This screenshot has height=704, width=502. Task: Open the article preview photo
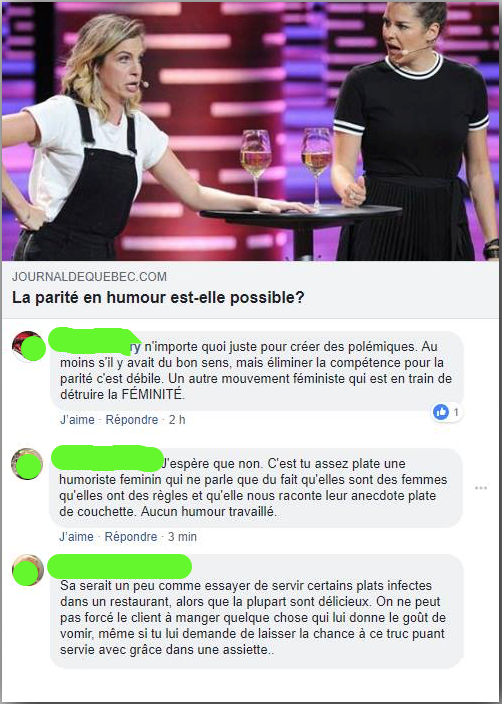pos(251,132)
